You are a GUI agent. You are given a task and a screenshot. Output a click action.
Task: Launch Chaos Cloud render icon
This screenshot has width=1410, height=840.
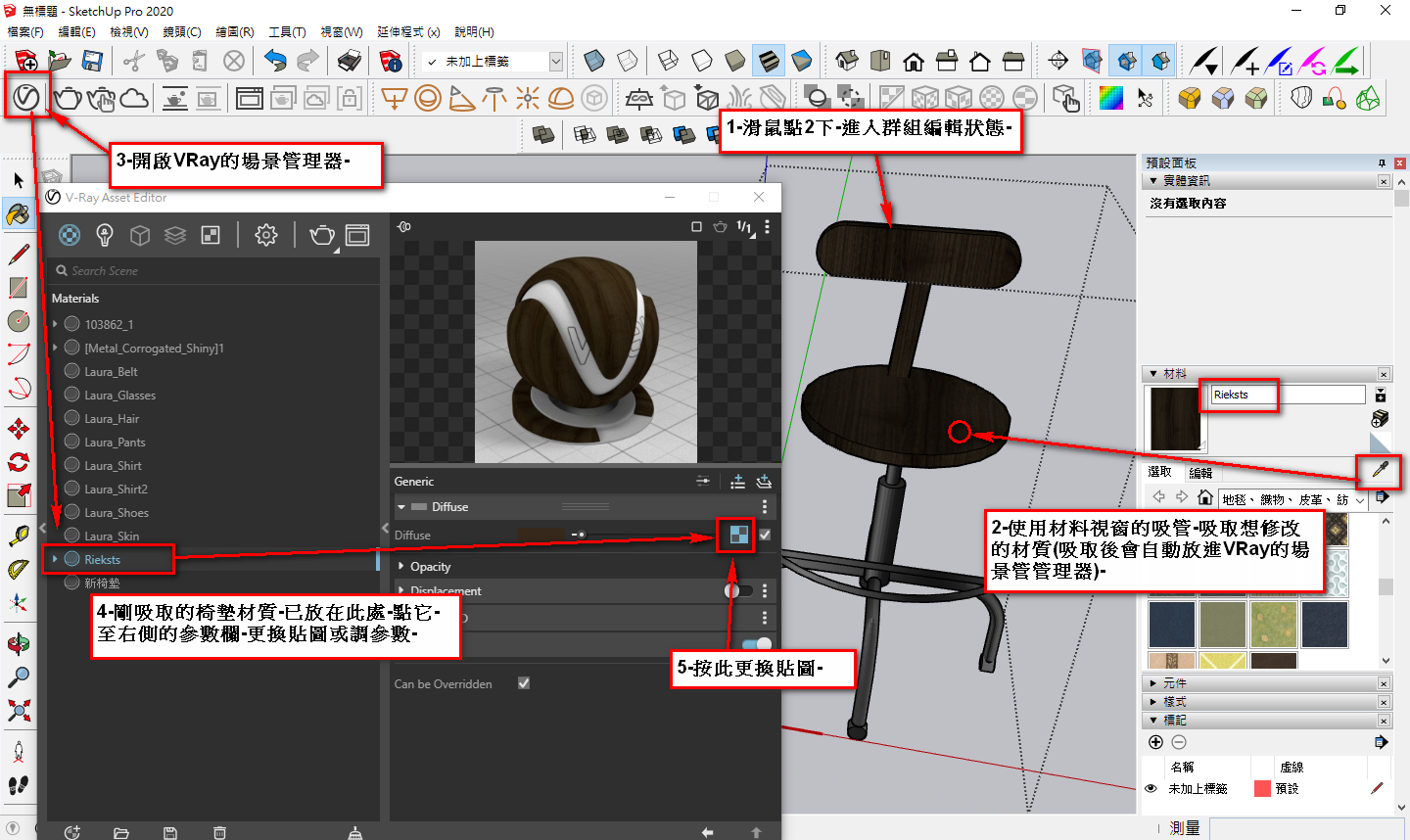[x=134, y=98]
